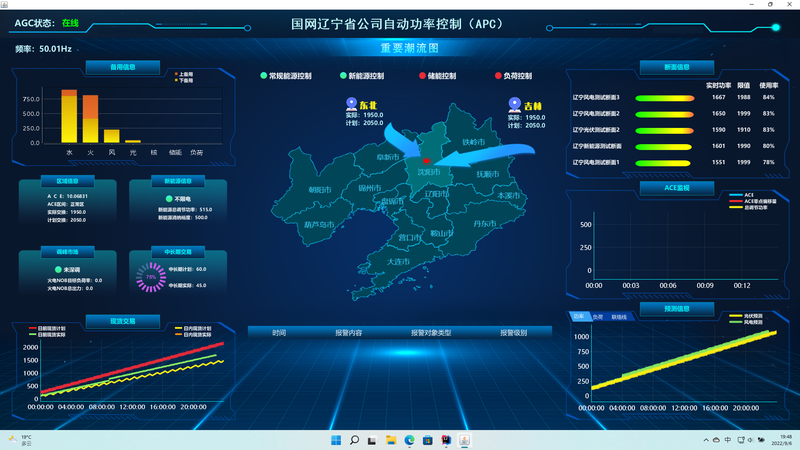Switch to the 联络线 forecast tab
Screen dimensions: 800x450
point(619,317)
